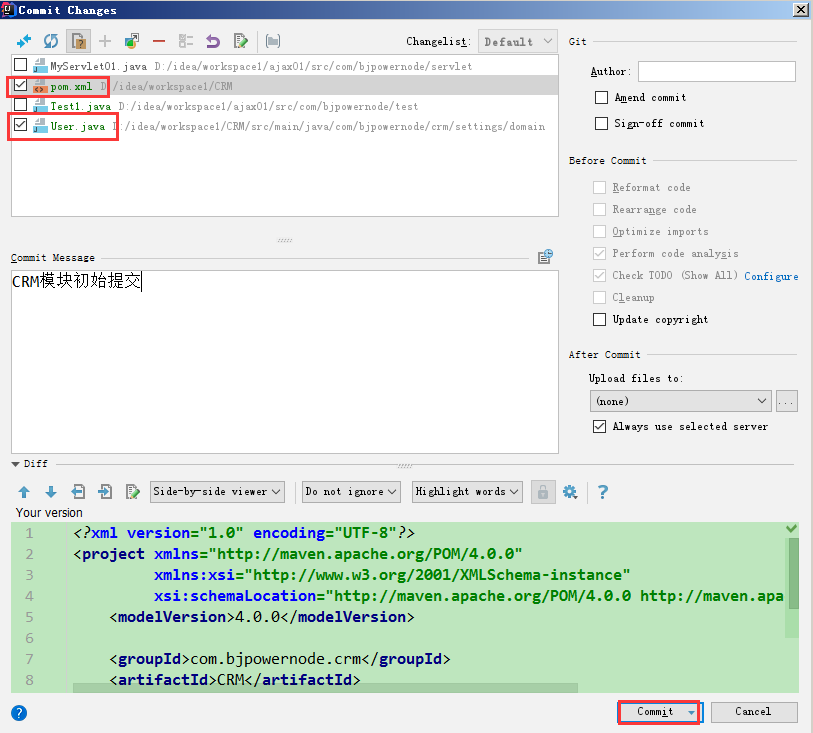Click into the Author input field
The image size is (813, 733).
[x=717, y=72]
